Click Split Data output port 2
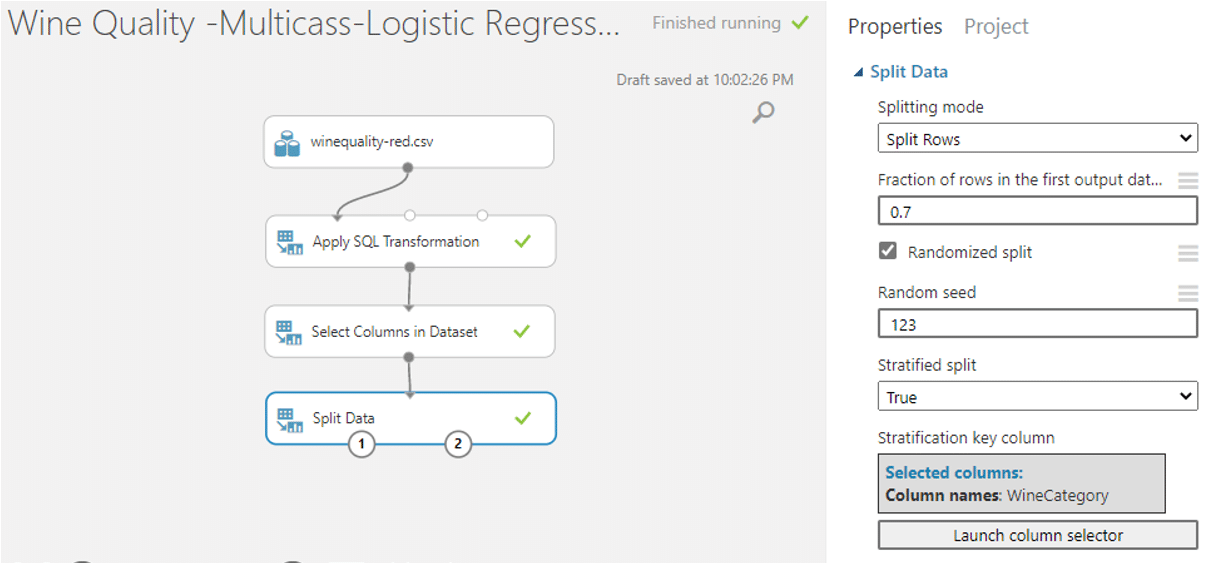 tap(457, 443)
